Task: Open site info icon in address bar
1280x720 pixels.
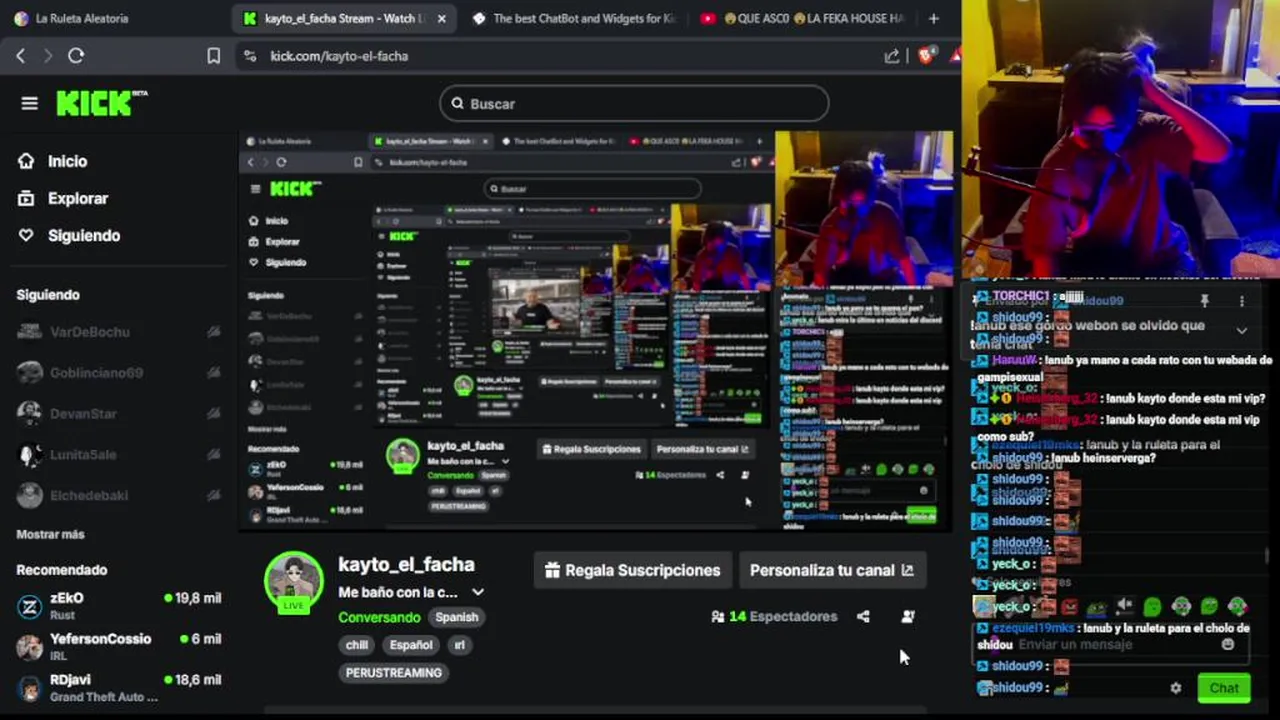Action: (250, 56)
